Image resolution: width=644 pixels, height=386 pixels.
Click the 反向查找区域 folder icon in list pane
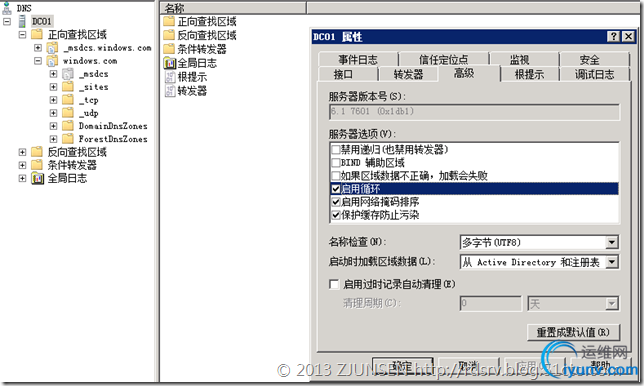point(169,35)
